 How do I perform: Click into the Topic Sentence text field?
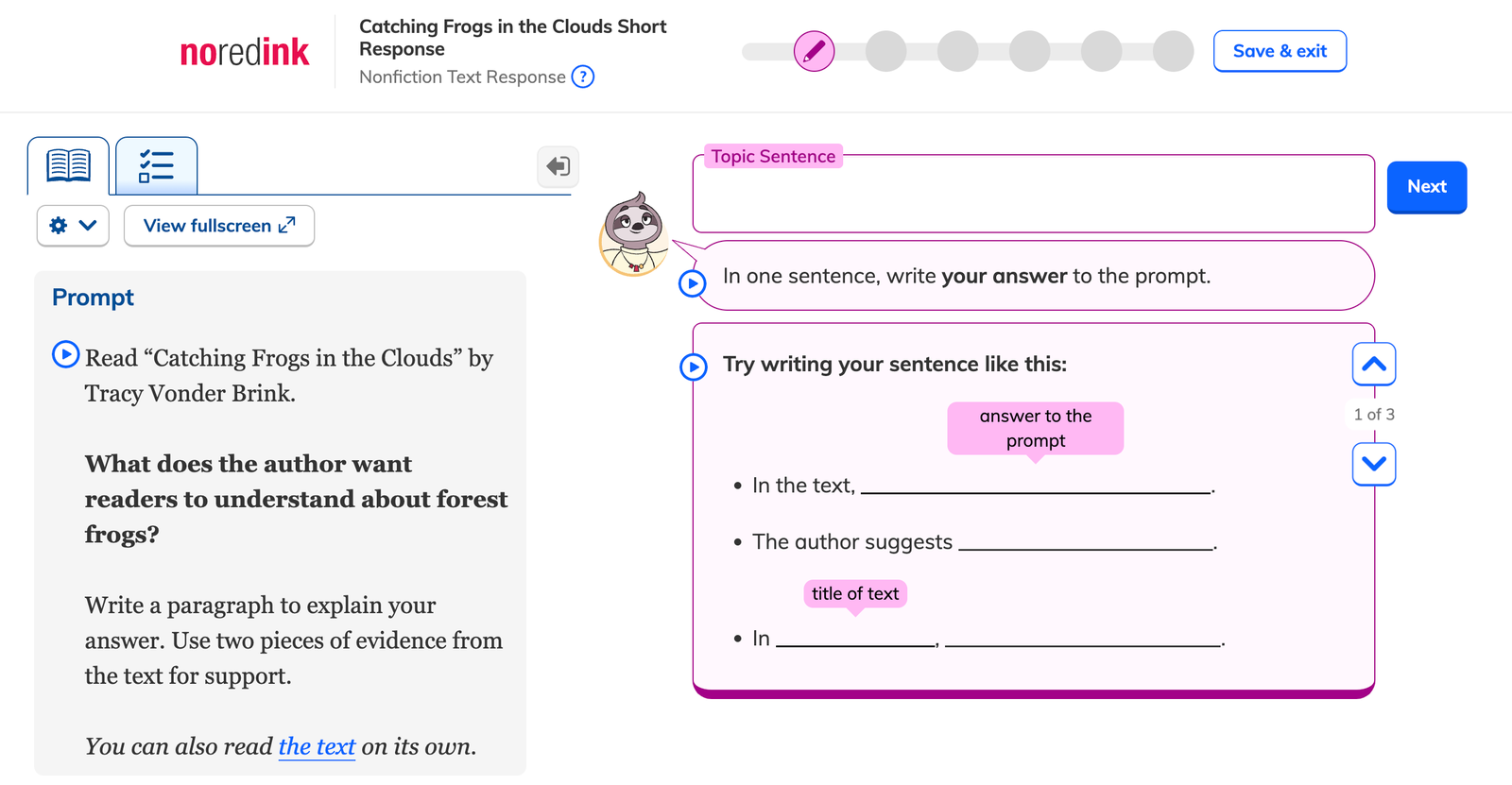point(1033,200)
